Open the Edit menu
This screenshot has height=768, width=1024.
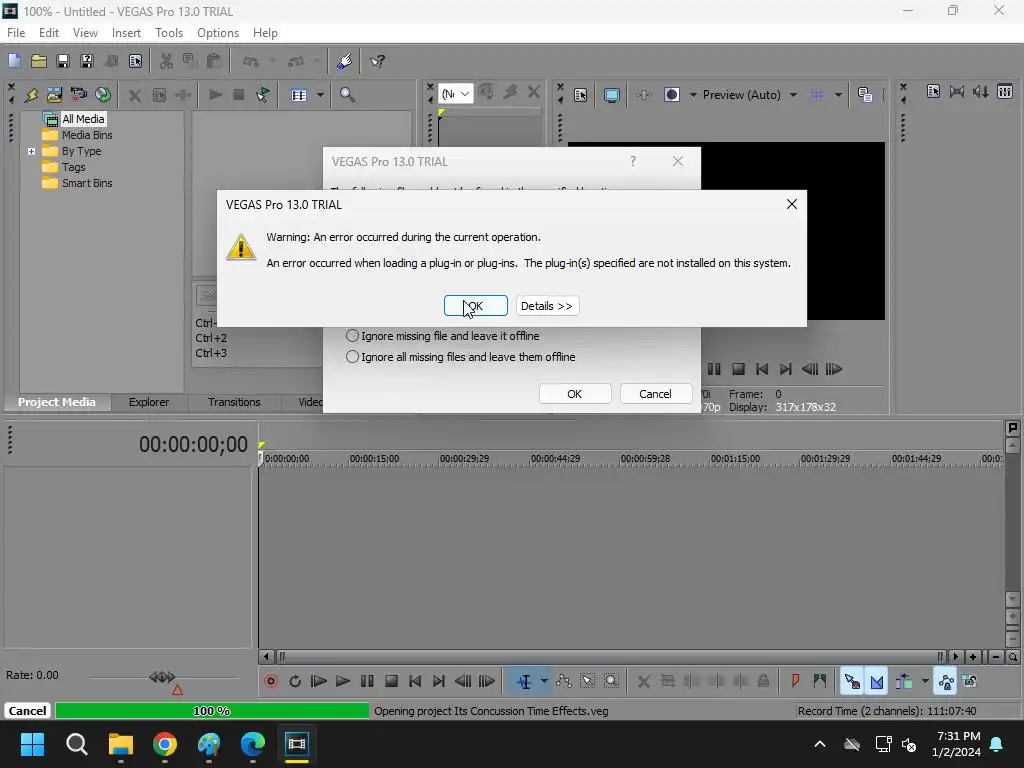click(x=48, y=33)
